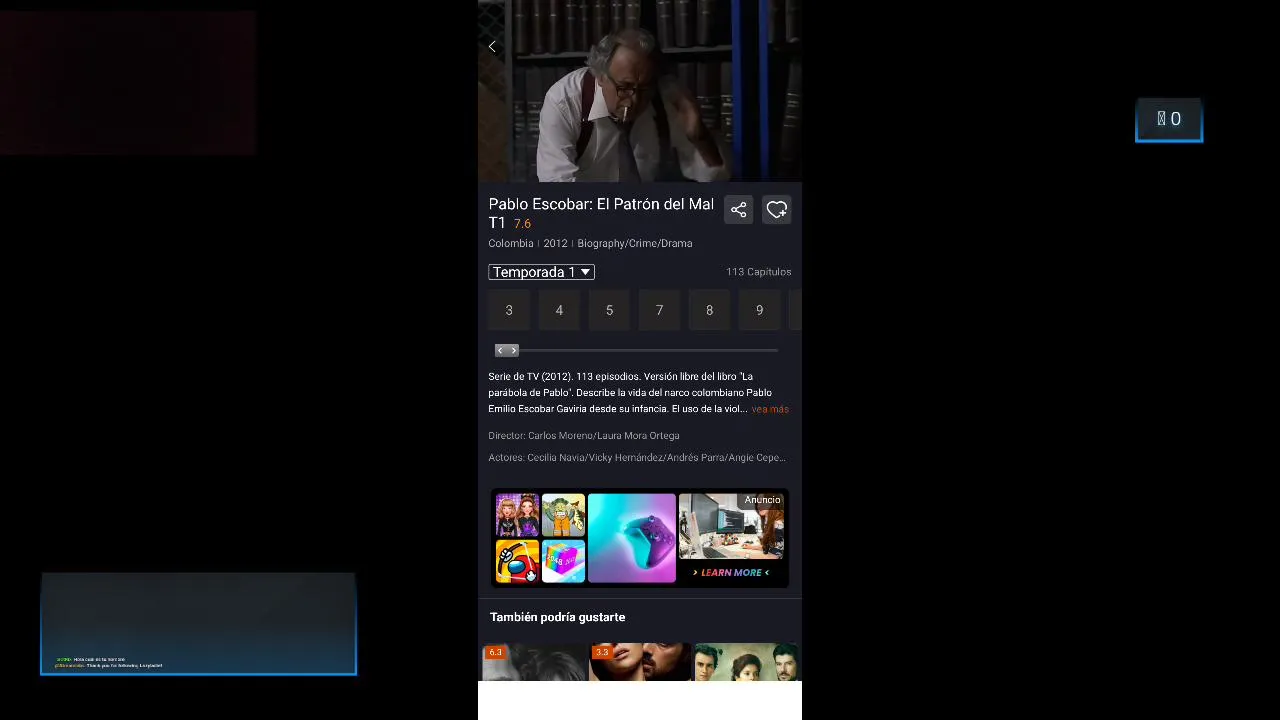The image size is (1280, 720).
Task: Click the 'Anuncio' ad label
Action: 762,500
